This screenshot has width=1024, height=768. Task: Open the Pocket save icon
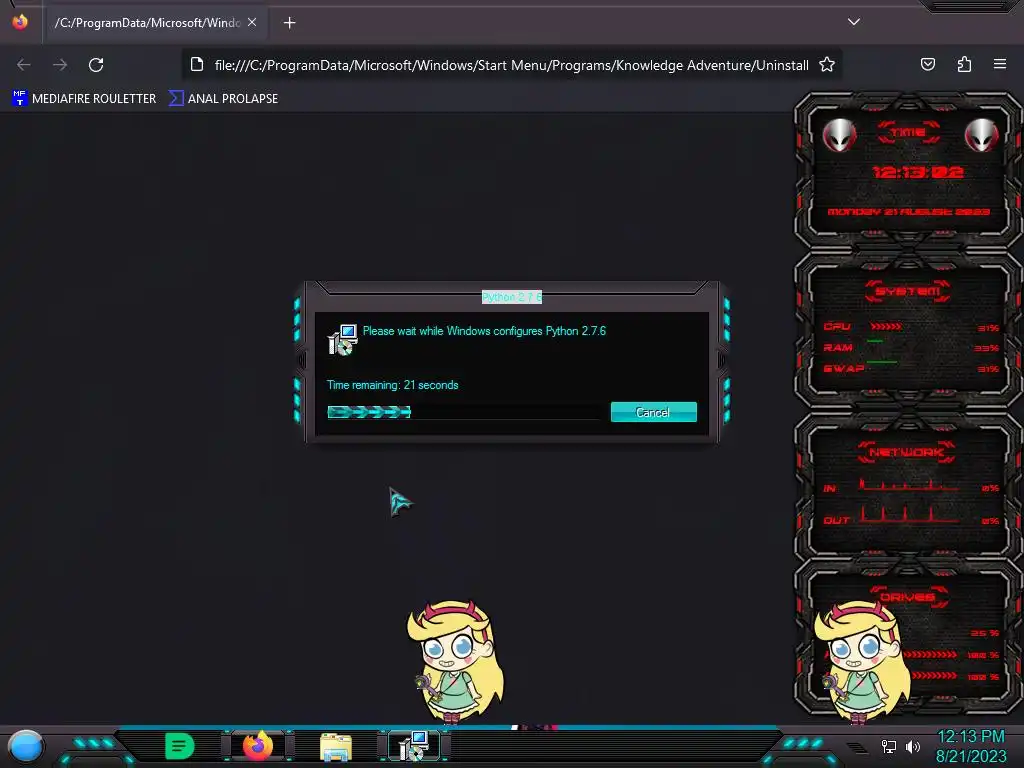pos(927,64)
